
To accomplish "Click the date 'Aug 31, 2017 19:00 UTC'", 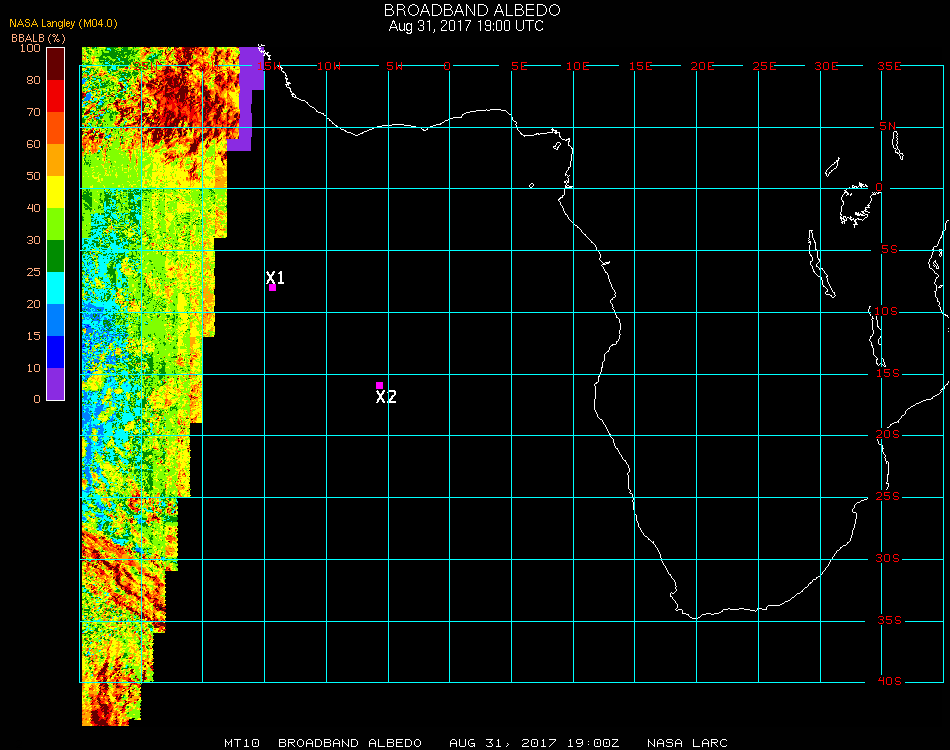I will [466, 26].
